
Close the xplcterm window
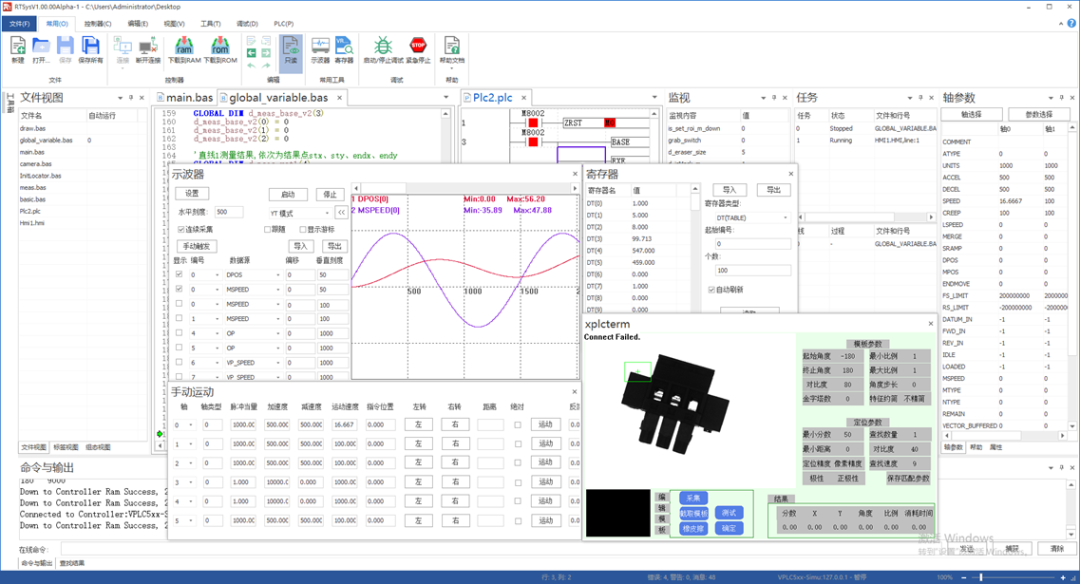(x=931, y=324)
